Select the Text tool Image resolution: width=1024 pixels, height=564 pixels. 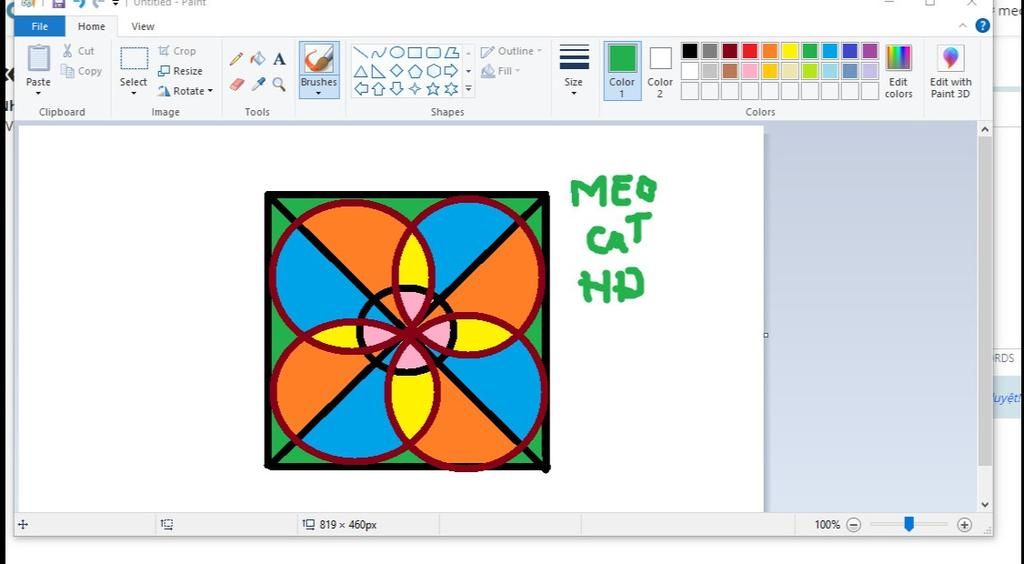pos(280,59)
